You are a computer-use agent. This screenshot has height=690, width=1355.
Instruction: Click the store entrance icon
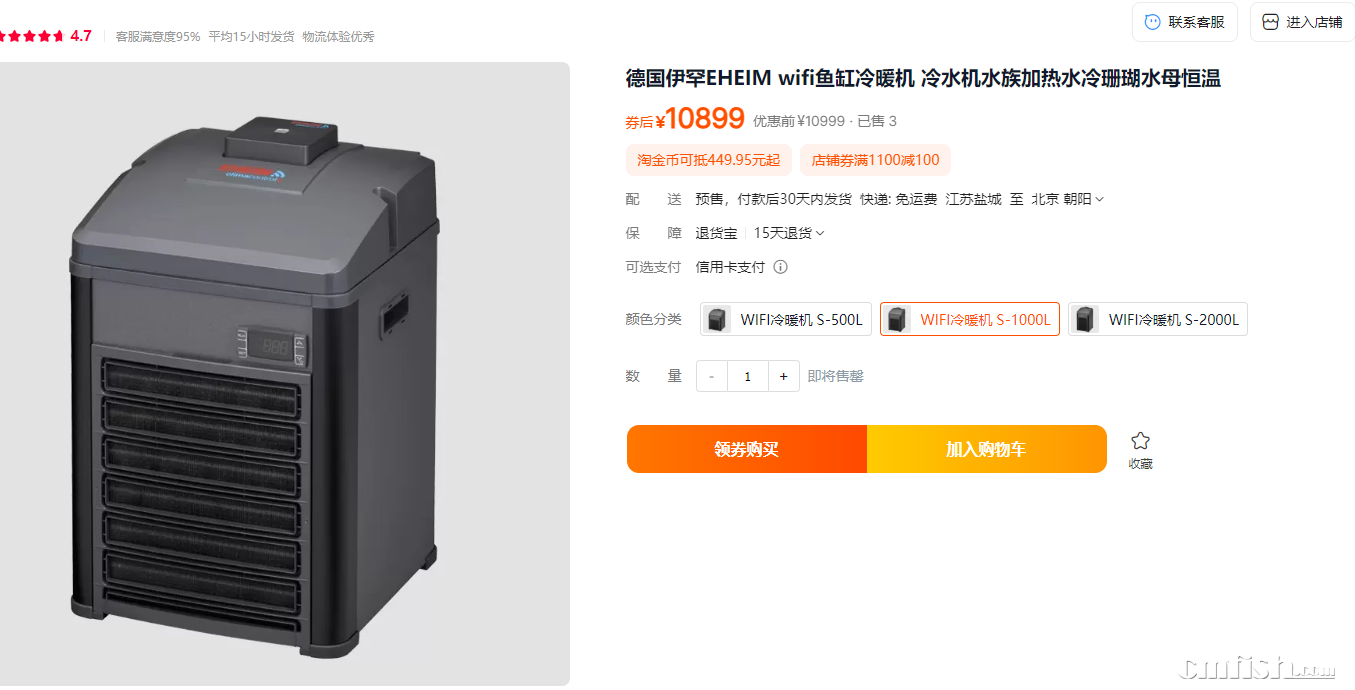tap(1270, 22)
